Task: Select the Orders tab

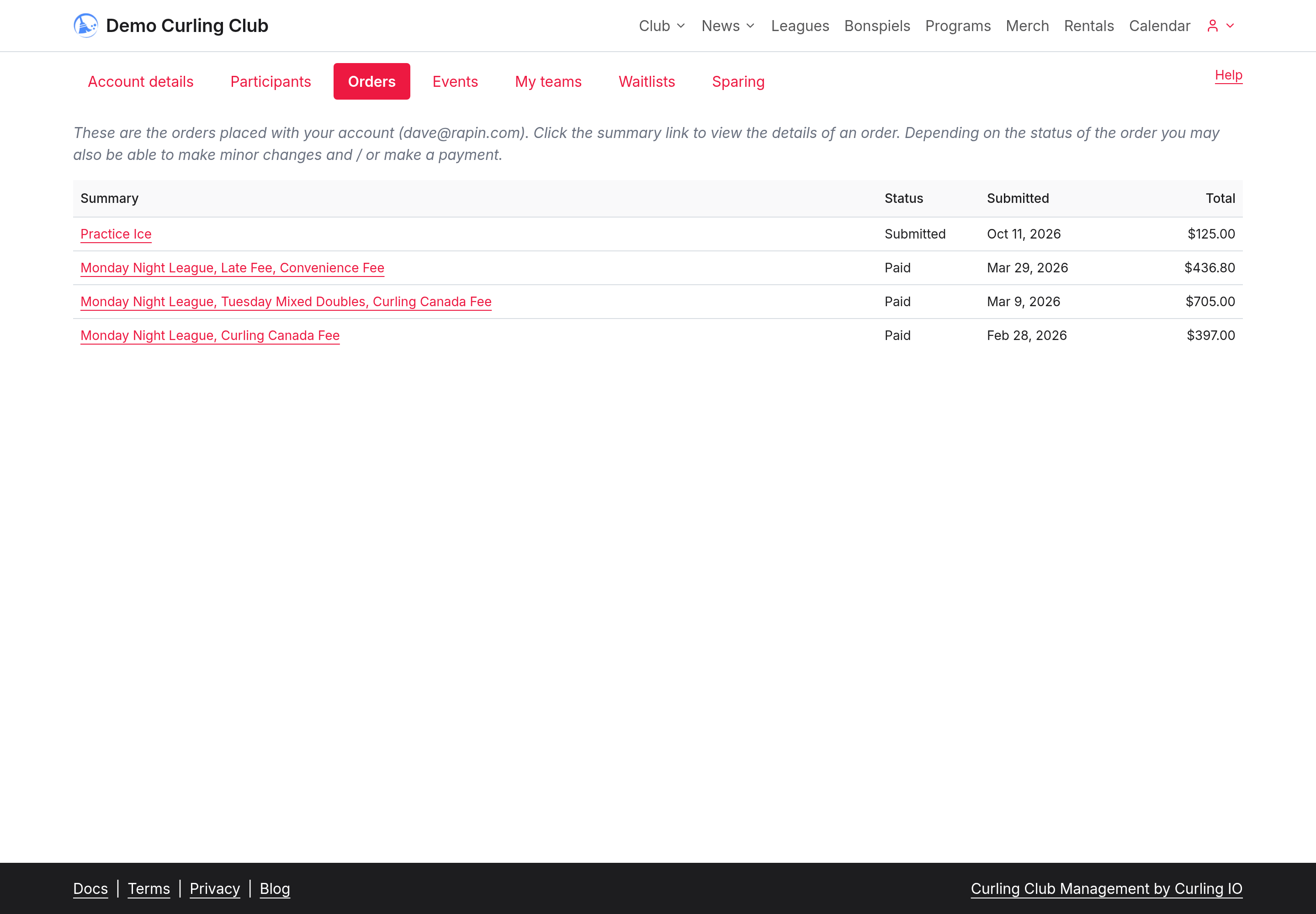Action: [x=371, y=81]
